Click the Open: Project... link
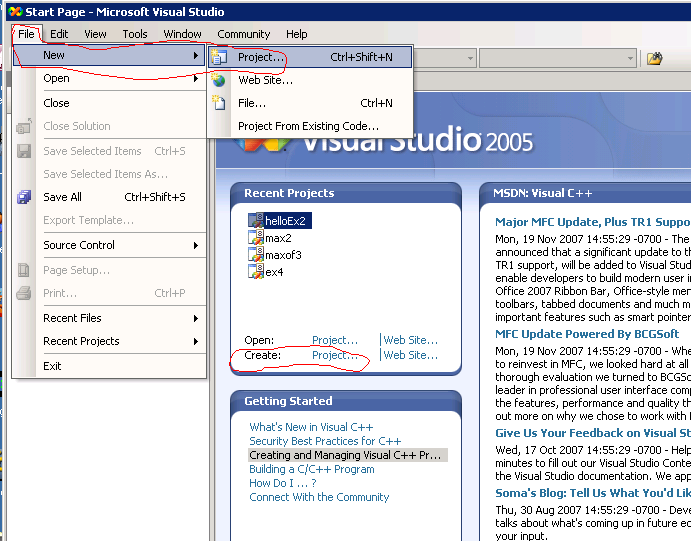This screenshot has height=545, width=695. click(335, 340)
